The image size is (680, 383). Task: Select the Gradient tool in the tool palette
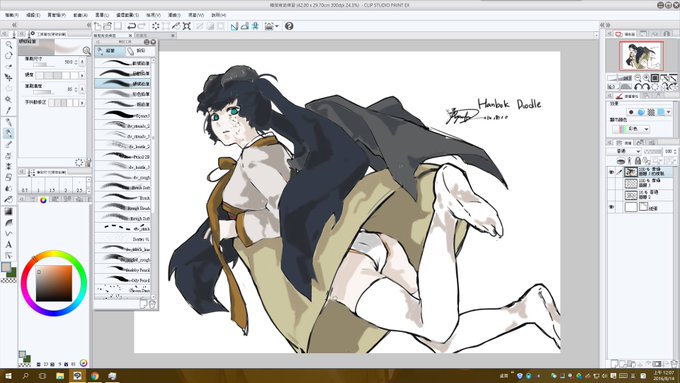pyautogui.click(x=8, y=211)
